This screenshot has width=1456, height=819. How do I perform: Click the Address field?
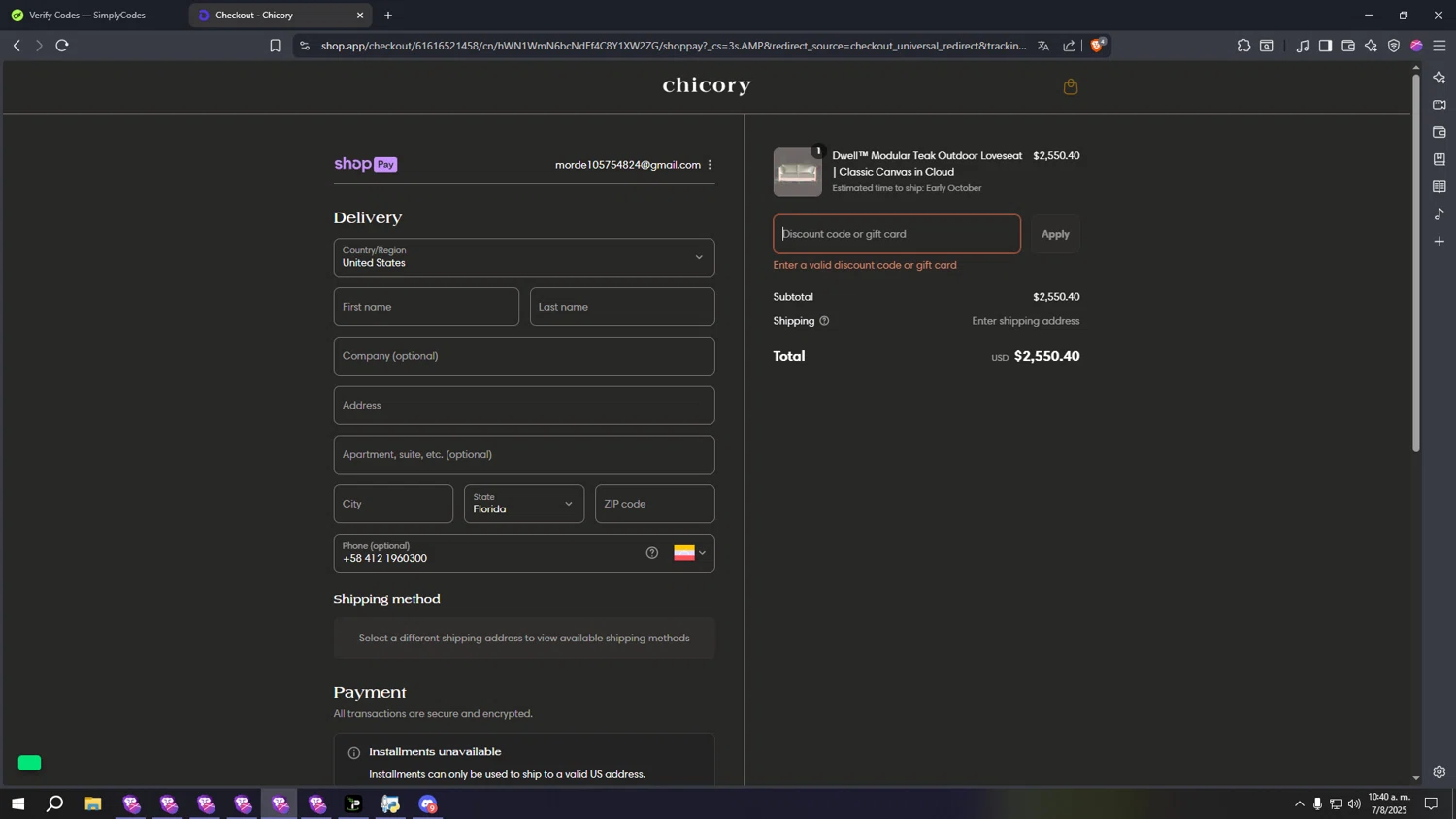click(x=524, y=406)
